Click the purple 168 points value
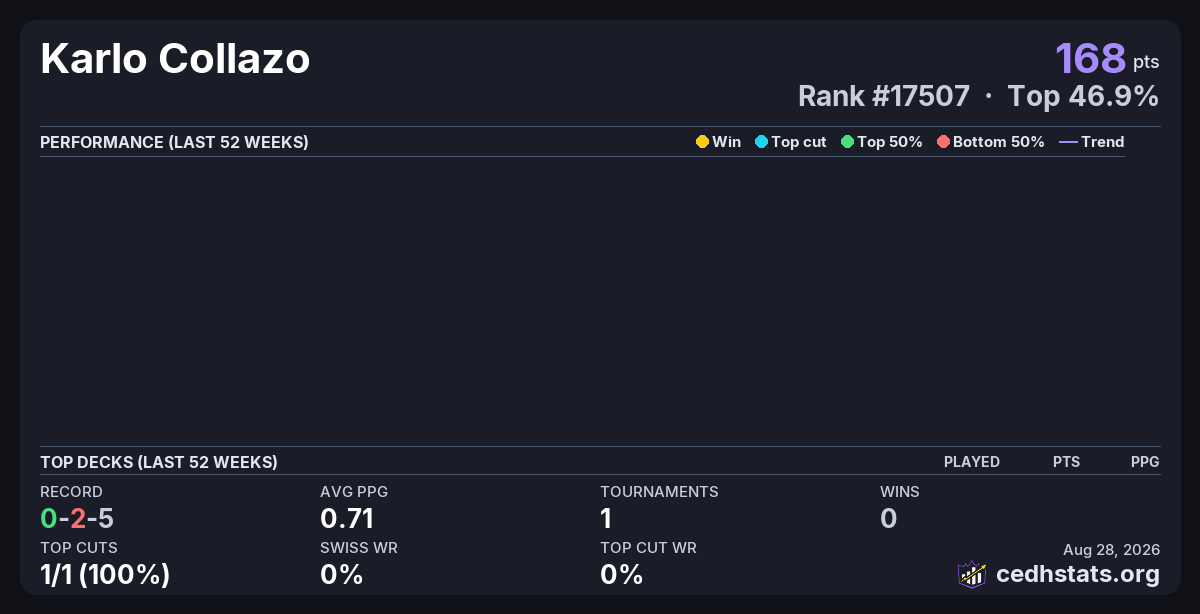The height and width of the screenshot is (614, 1200). [x=1091, y=58]
